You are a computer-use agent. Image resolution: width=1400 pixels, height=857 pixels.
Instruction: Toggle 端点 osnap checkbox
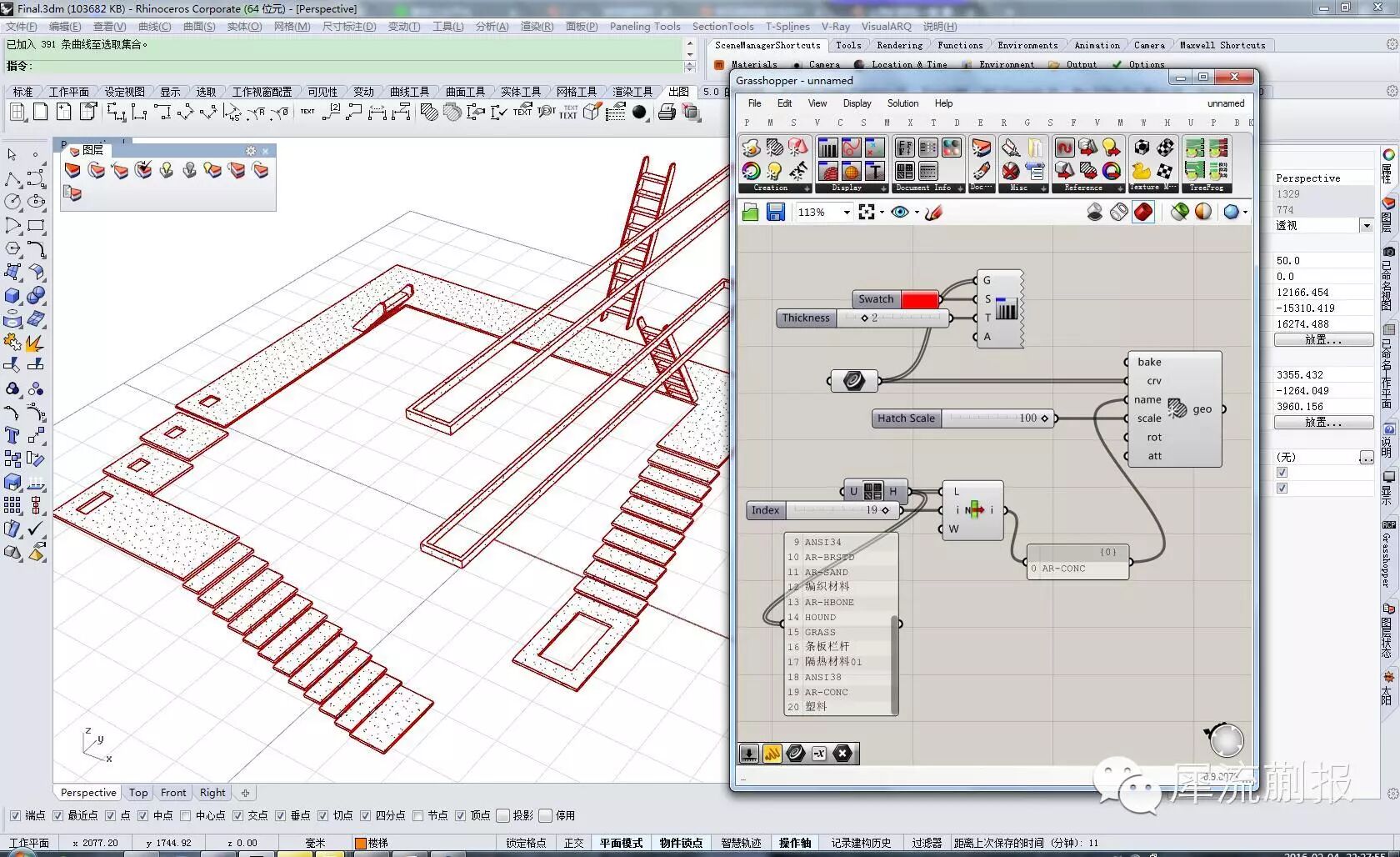(x=15, y=815)
